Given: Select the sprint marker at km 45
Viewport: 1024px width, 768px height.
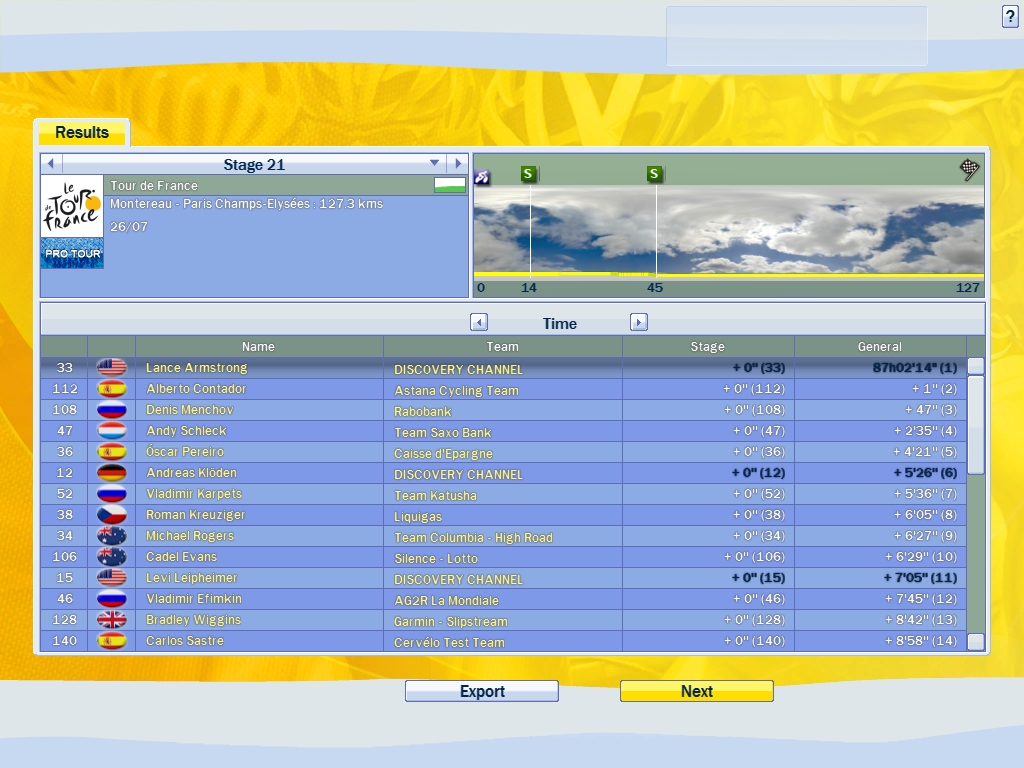Looking at the screenshot, I should click(654, 175).
